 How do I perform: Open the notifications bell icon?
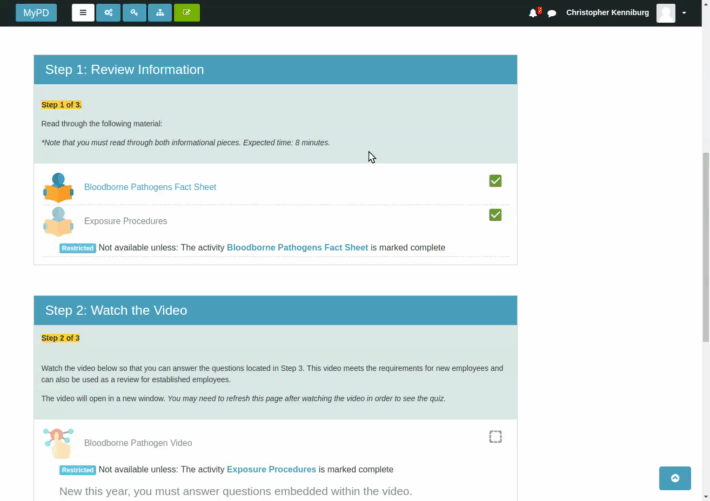pos(533,13)
